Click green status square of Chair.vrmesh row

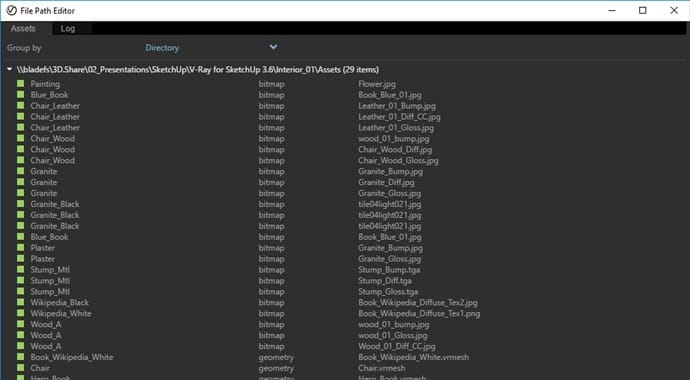tap(21, 368)
